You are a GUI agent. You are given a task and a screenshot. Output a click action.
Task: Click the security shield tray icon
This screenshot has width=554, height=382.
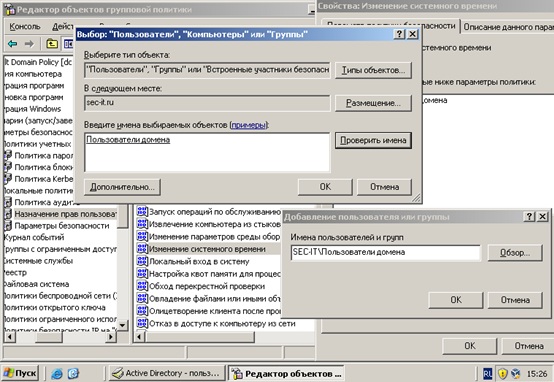point(502,374)
